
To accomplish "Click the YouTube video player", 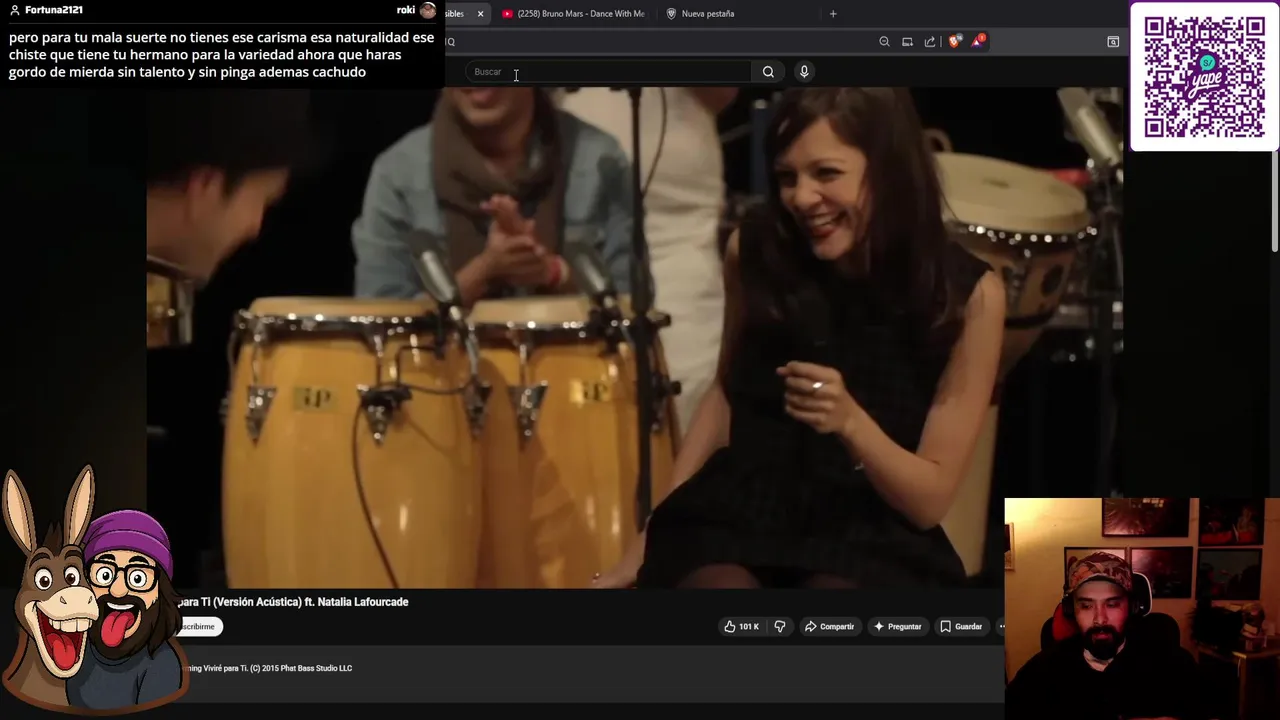I will [635, 337].
